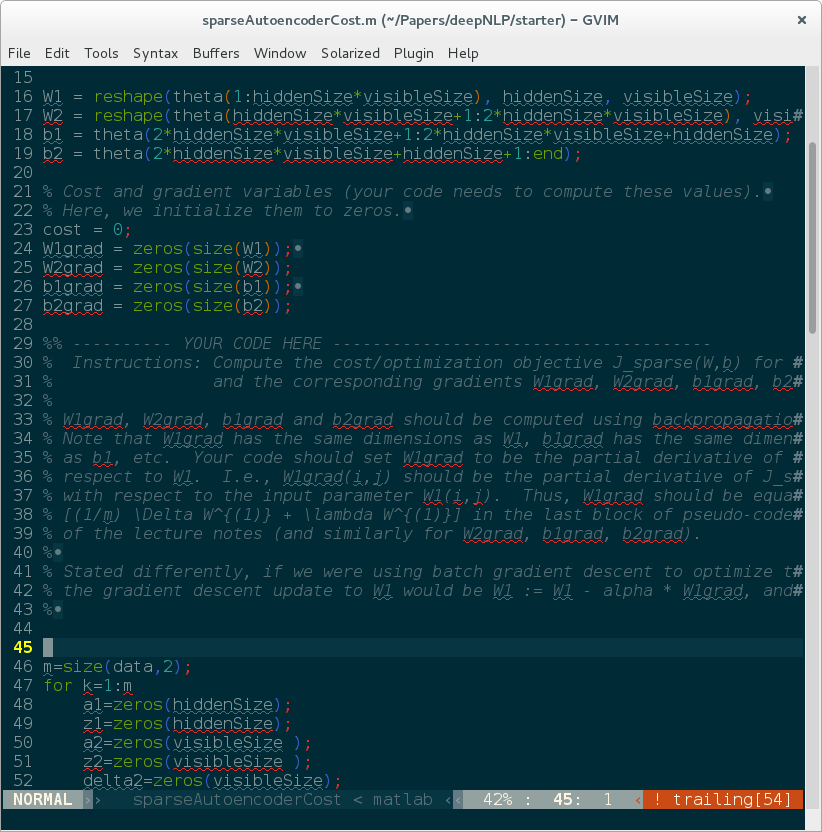Open the Tools menu
This screenshot has height=832, width=822.
click(x=101, y=53)
